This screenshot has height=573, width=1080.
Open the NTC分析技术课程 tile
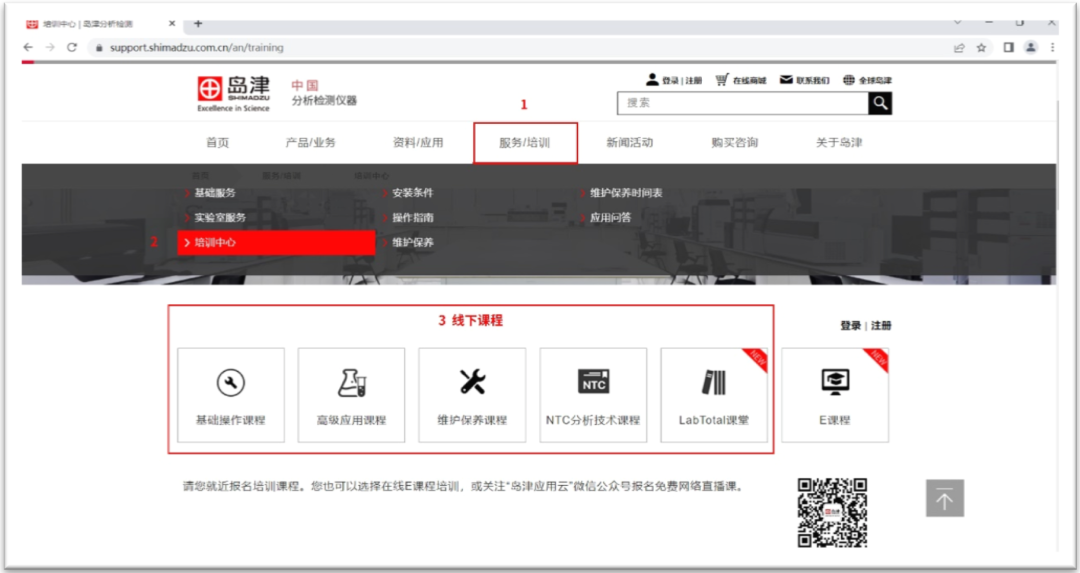tap(593, 394)
